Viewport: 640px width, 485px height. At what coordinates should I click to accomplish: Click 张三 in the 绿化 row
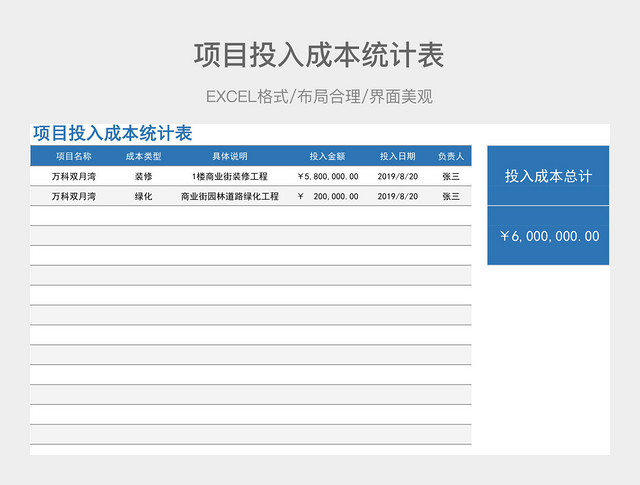[451, 196]
